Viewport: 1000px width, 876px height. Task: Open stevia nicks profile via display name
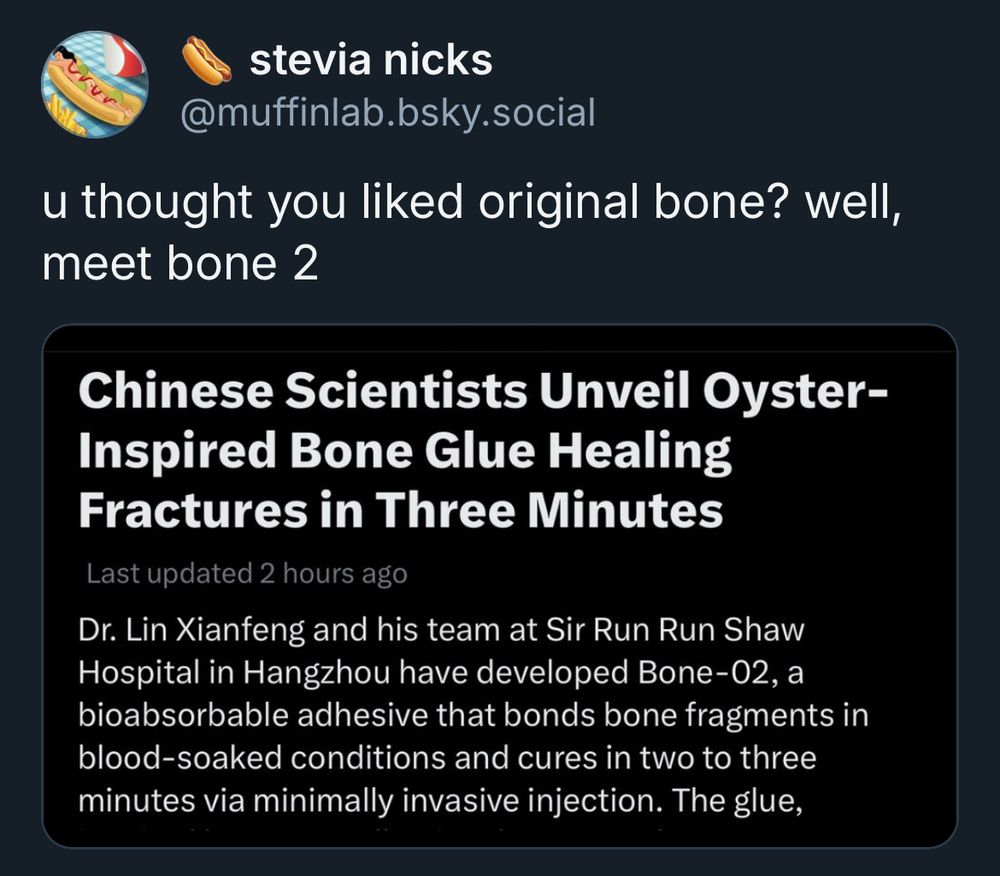click(x=369, y=58)
